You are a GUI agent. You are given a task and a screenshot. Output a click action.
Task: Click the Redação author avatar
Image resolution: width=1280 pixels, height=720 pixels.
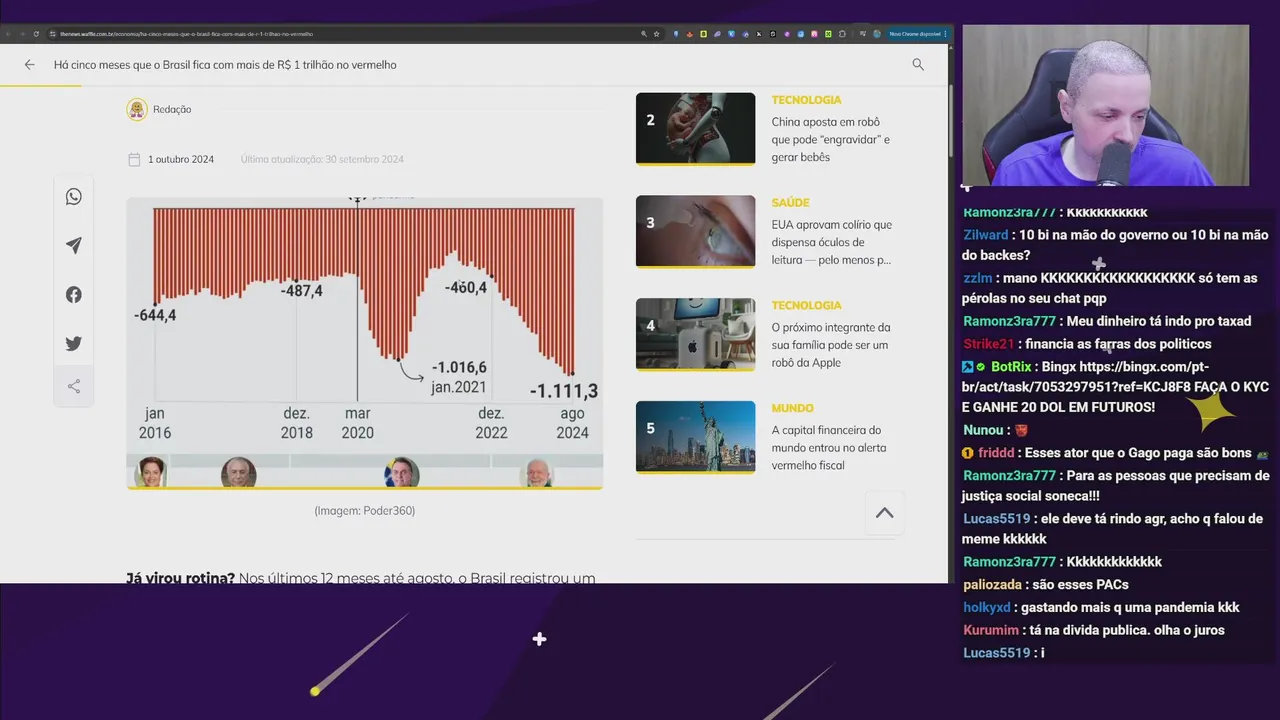[137, 109]
